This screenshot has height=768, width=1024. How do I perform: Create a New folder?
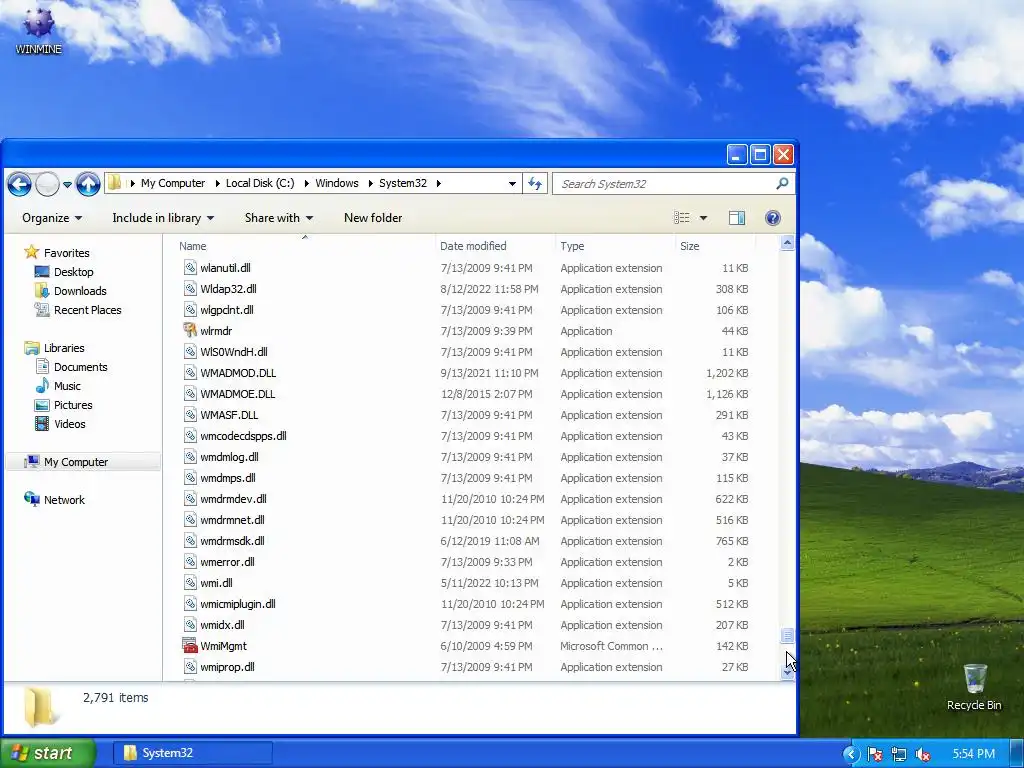click(x=373, y=218)
